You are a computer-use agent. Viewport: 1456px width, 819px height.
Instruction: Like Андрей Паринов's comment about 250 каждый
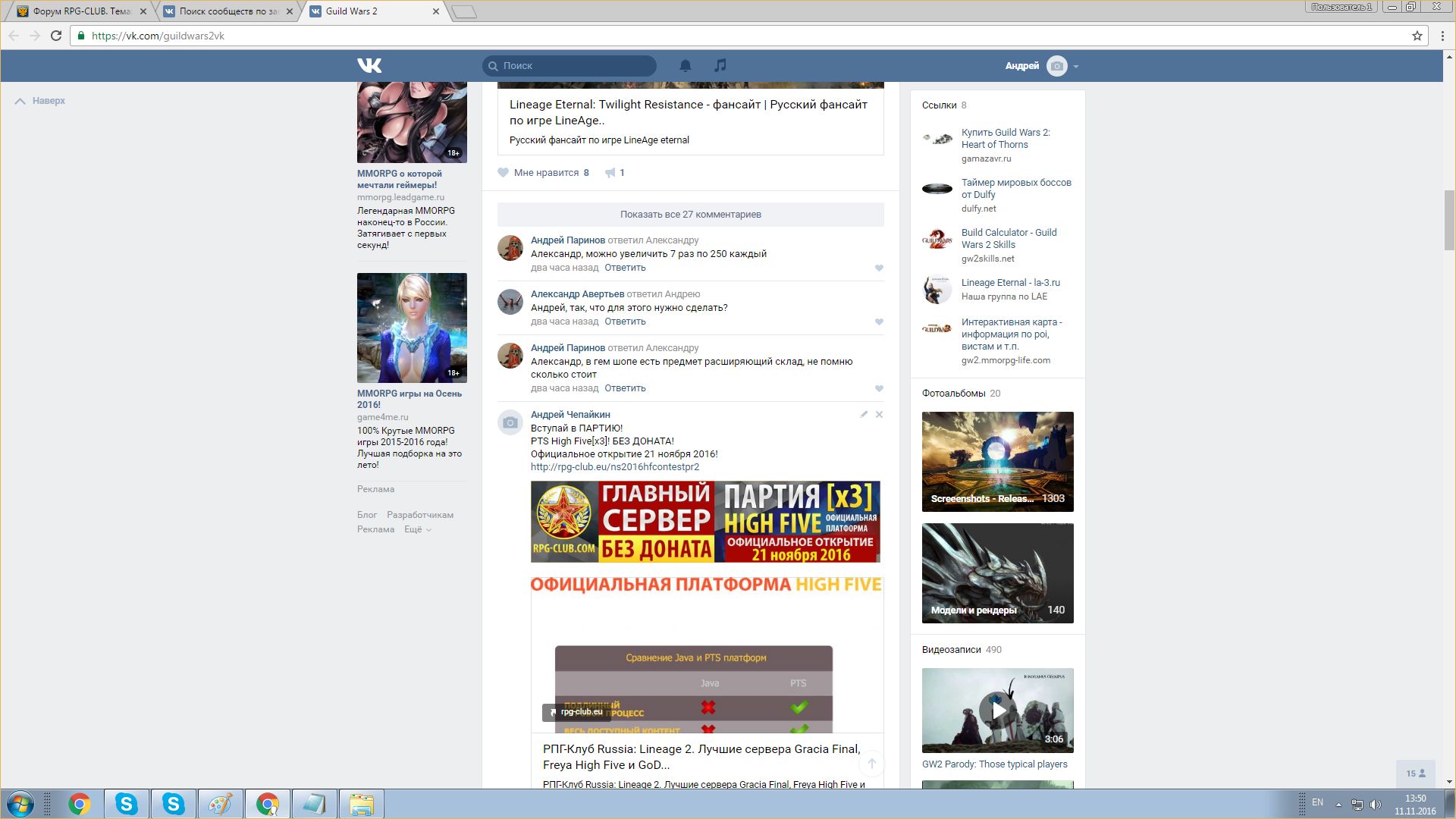[879, 268]
